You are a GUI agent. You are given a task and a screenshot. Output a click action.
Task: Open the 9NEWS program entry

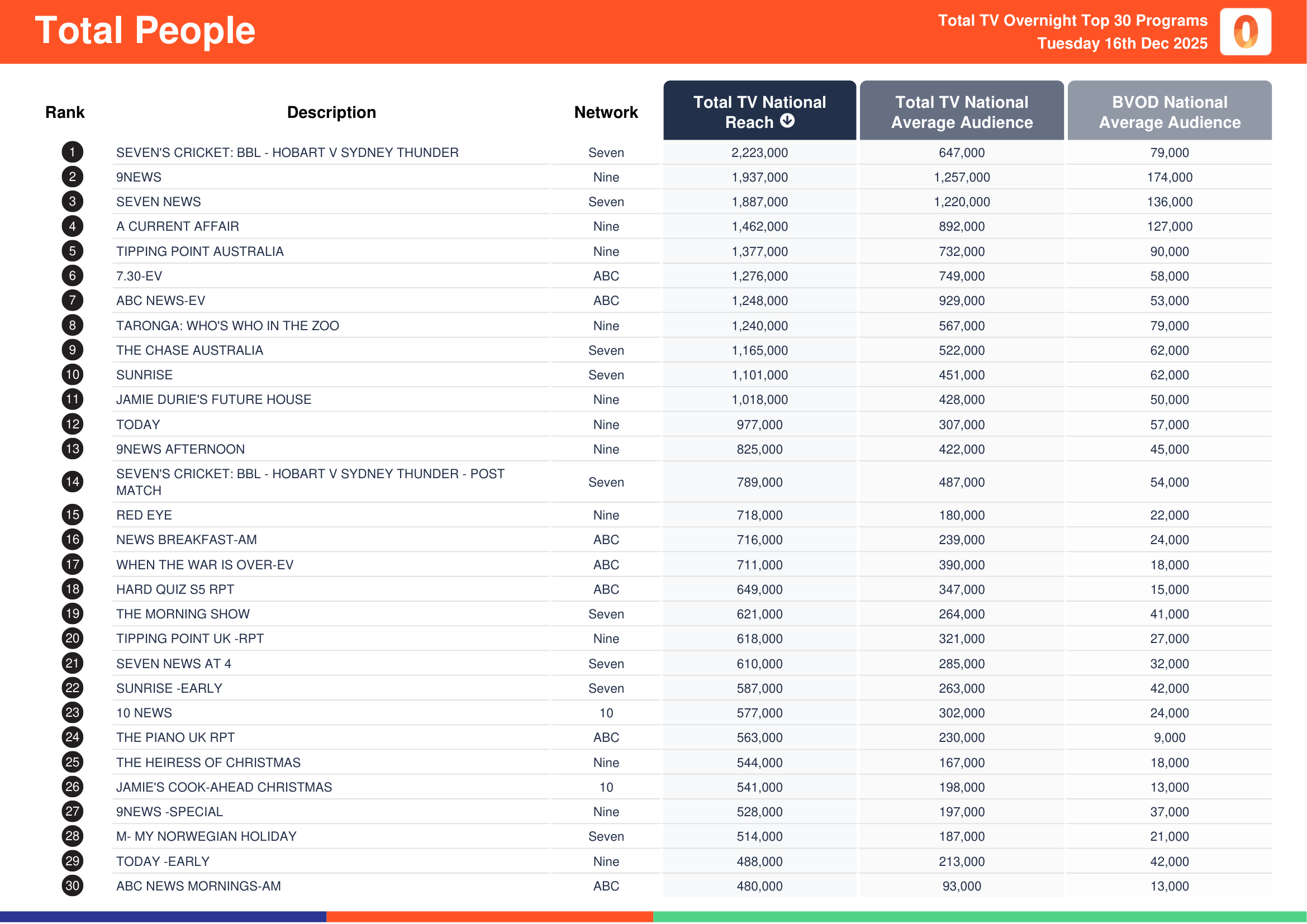[x=139, y=177]
